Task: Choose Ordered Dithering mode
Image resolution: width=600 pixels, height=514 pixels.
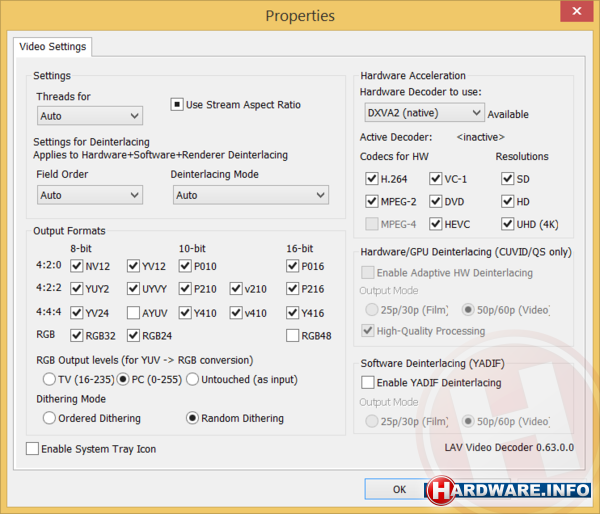Action: point(49,418)
